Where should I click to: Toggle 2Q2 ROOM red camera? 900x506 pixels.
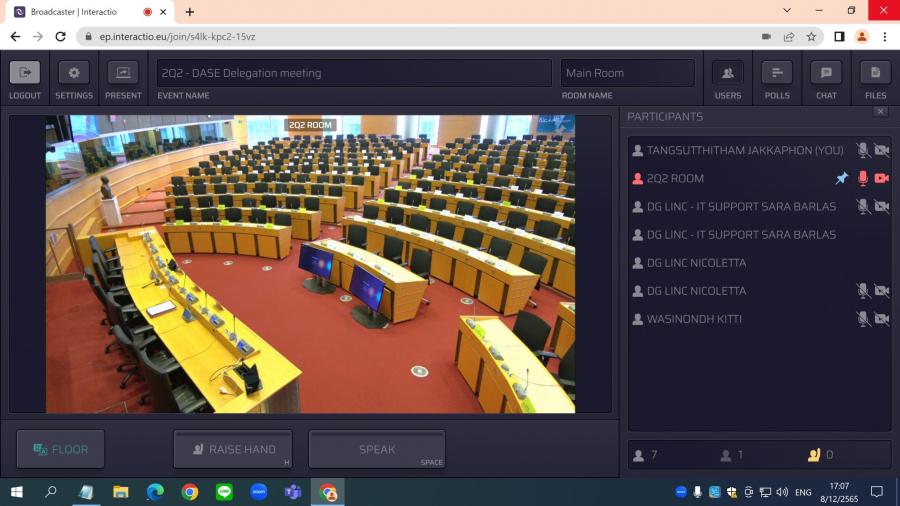(x=882, y=178)
